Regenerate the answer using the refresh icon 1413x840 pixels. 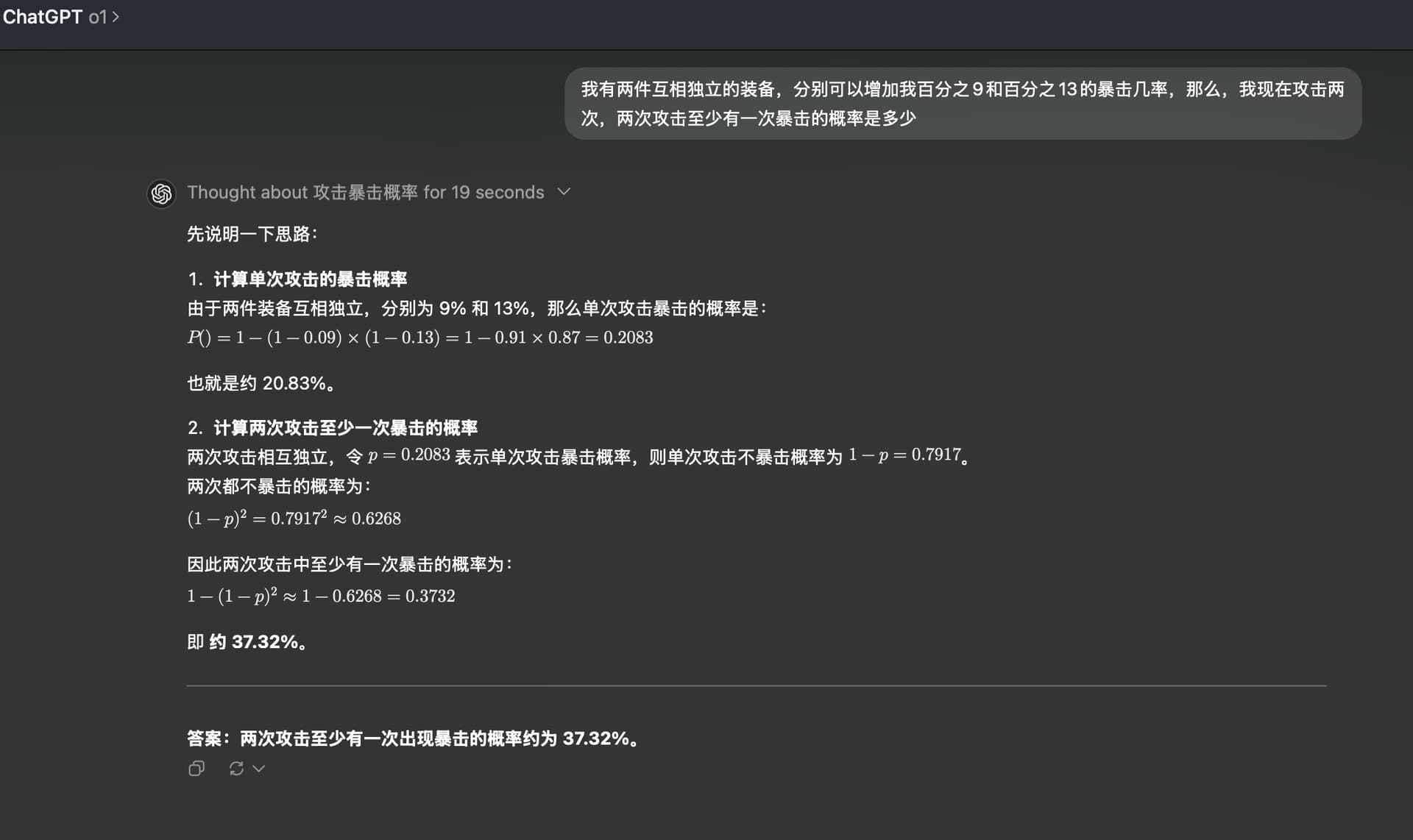[x=236, y=769]
